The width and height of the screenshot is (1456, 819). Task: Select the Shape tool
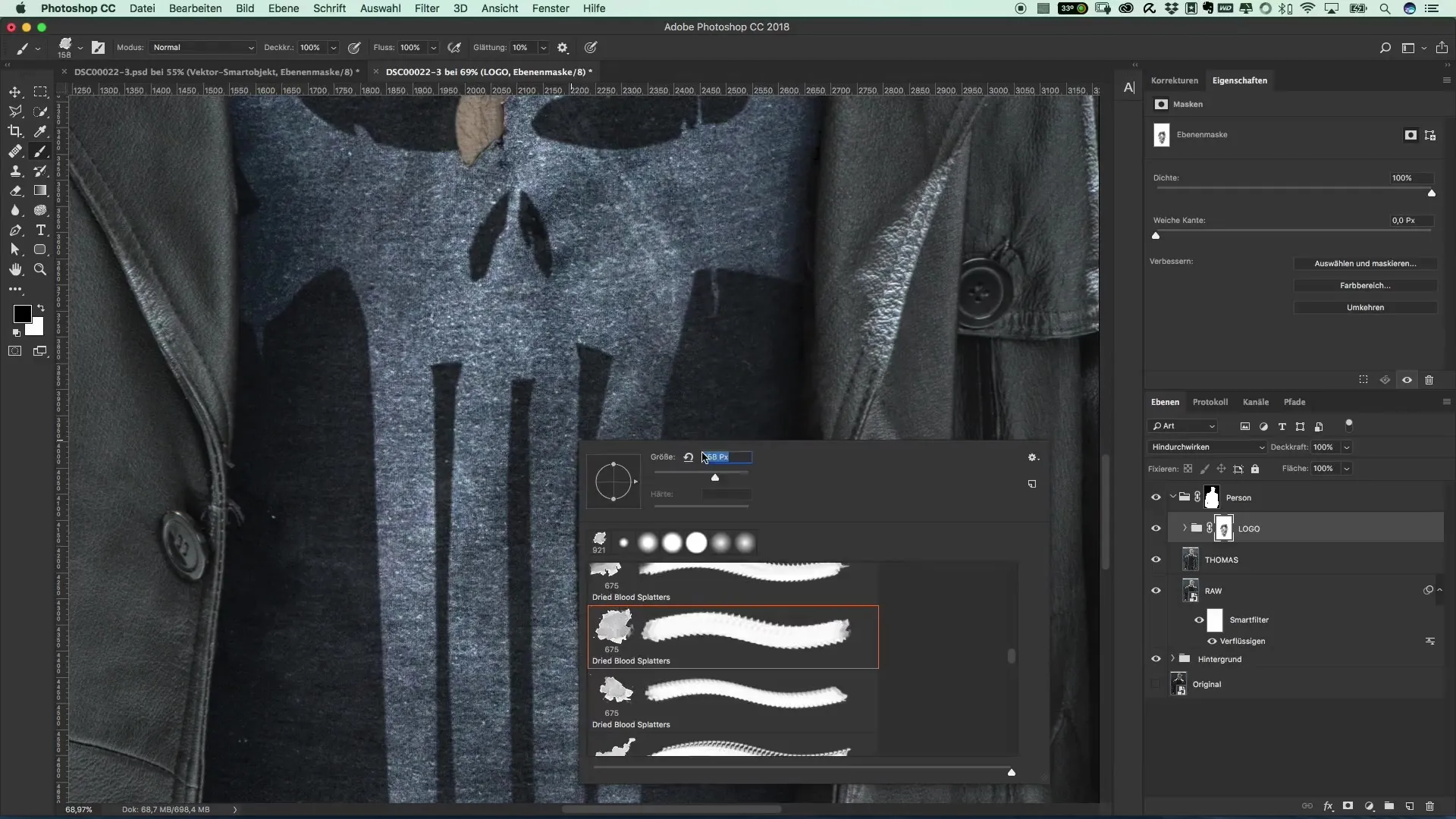click(41, 249)
